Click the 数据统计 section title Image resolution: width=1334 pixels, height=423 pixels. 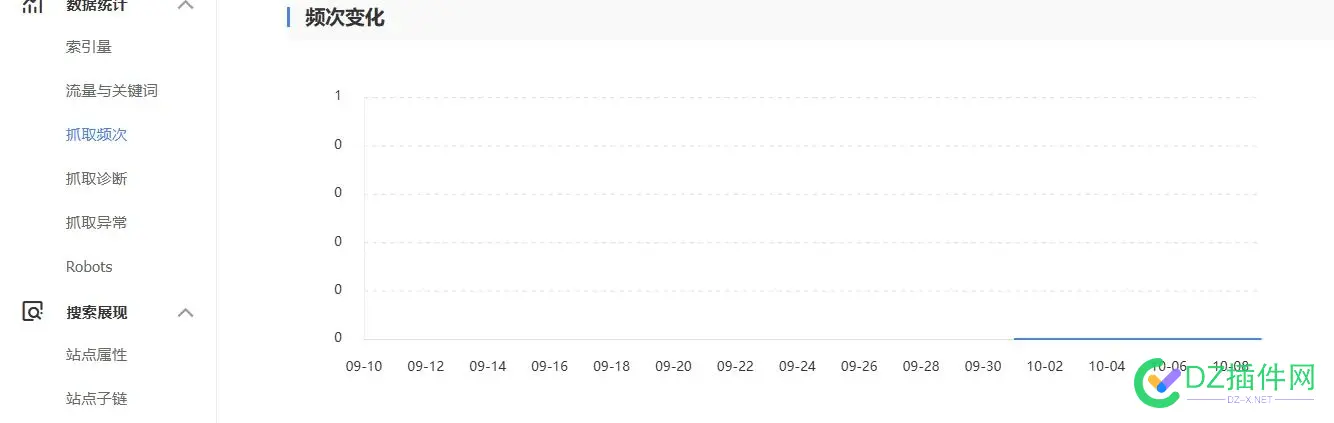97,6
